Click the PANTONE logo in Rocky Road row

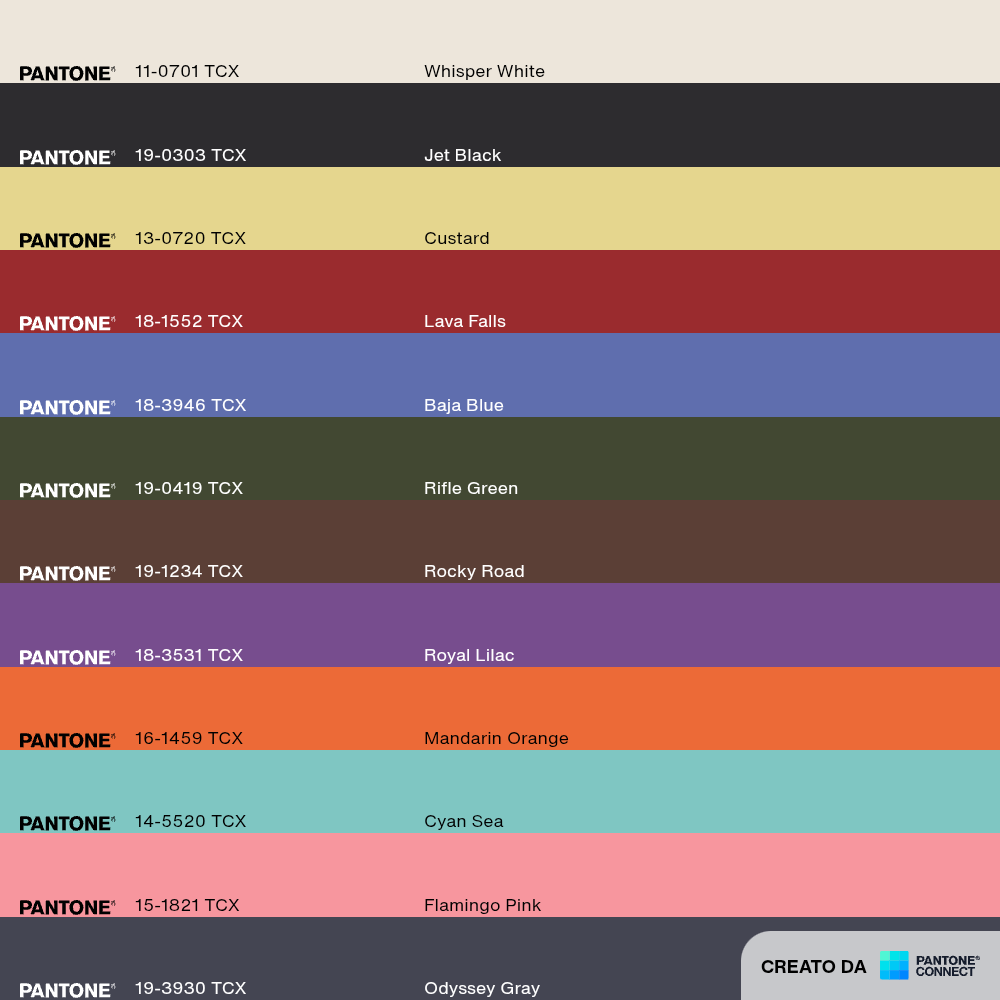click(67, 573)
